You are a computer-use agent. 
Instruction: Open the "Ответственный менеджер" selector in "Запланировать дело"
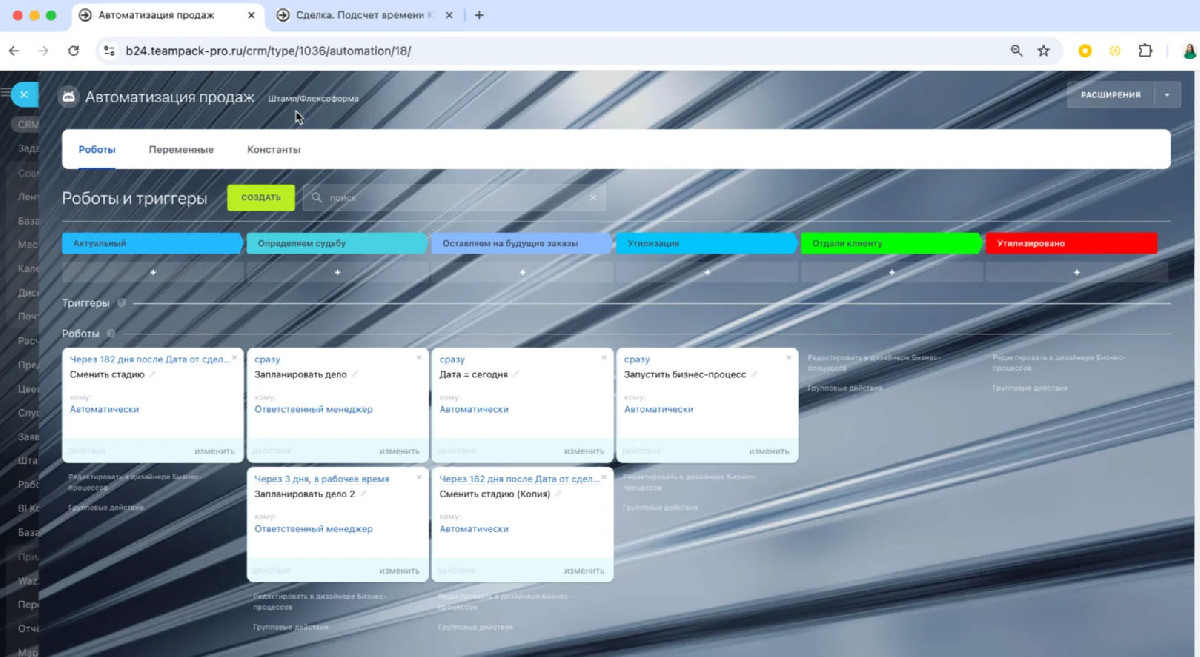click(313, 409)
